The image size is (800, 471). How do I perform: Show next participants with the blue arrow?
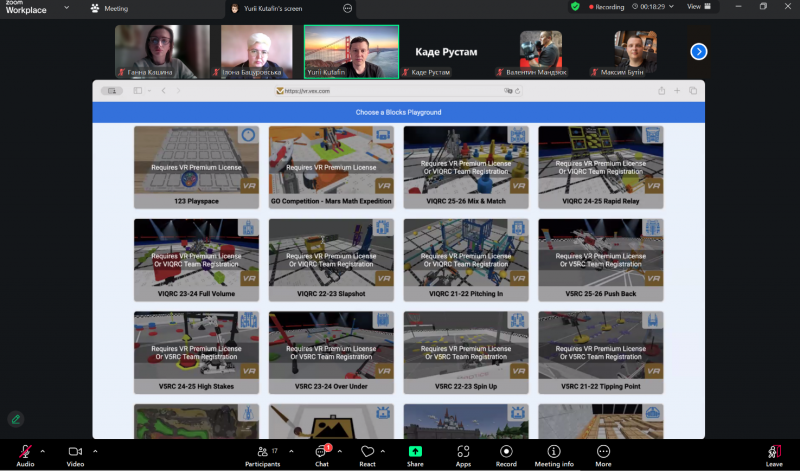click(x=699, y=51)
